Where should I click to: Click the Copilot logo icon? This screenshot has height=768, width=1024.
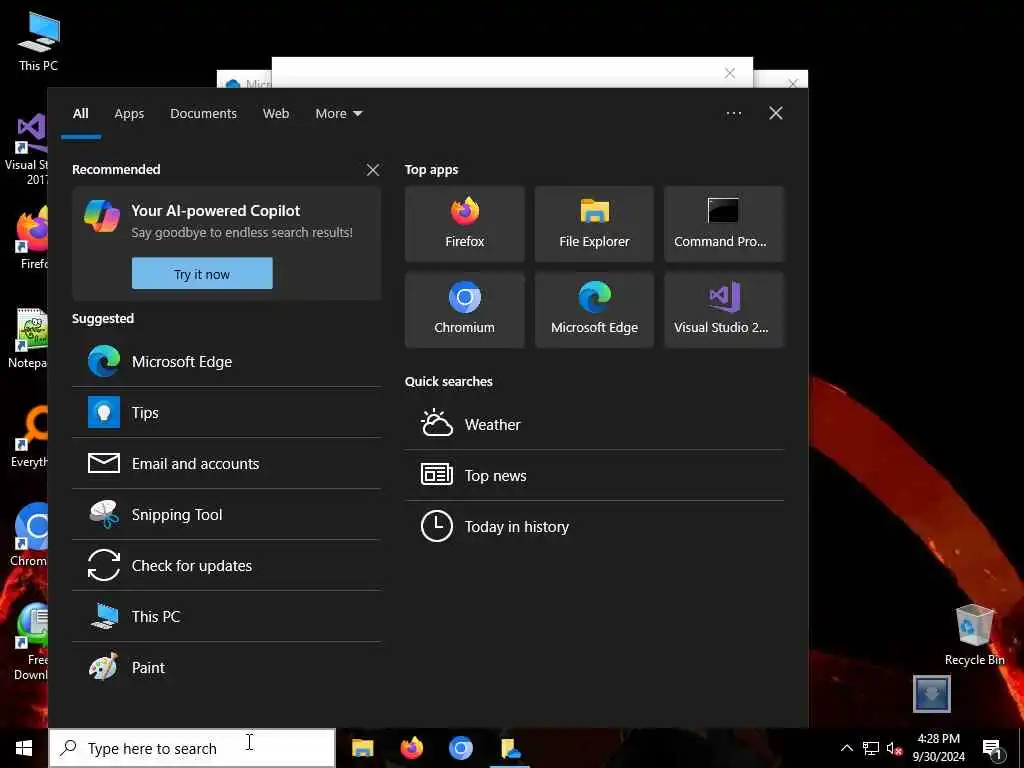[102, 216]
